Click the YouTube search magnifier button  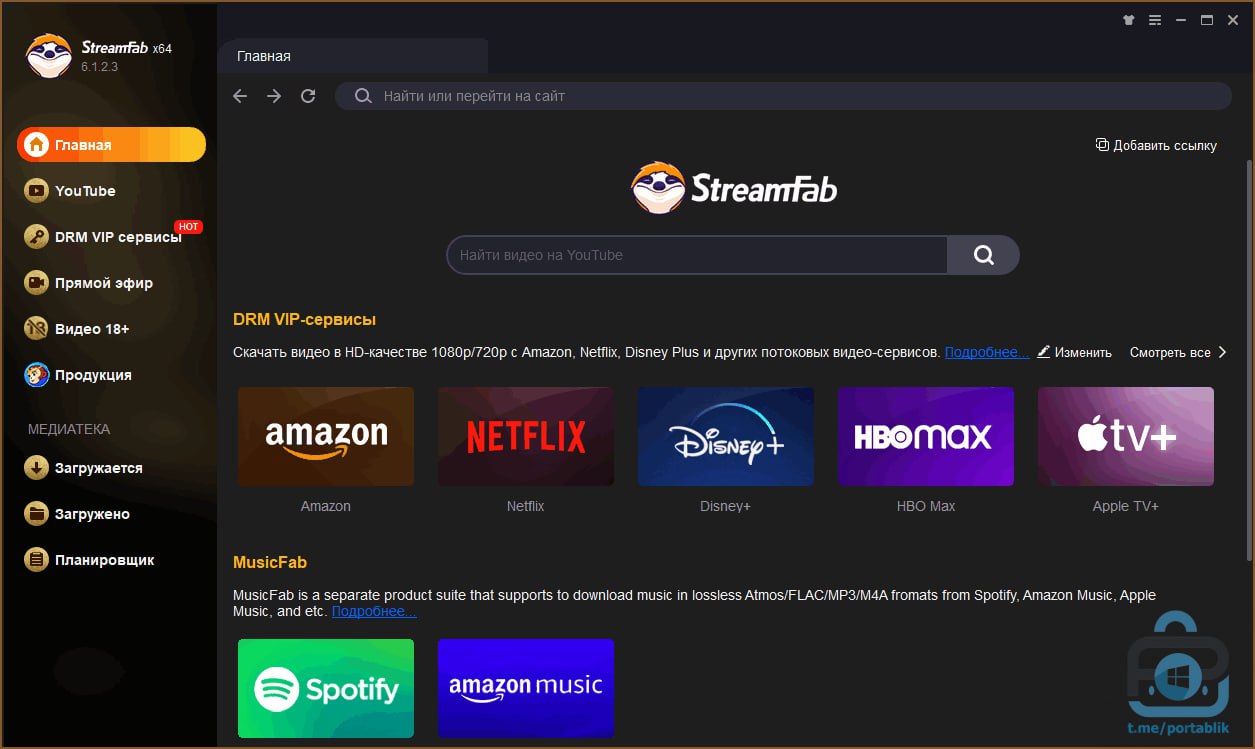984,255
